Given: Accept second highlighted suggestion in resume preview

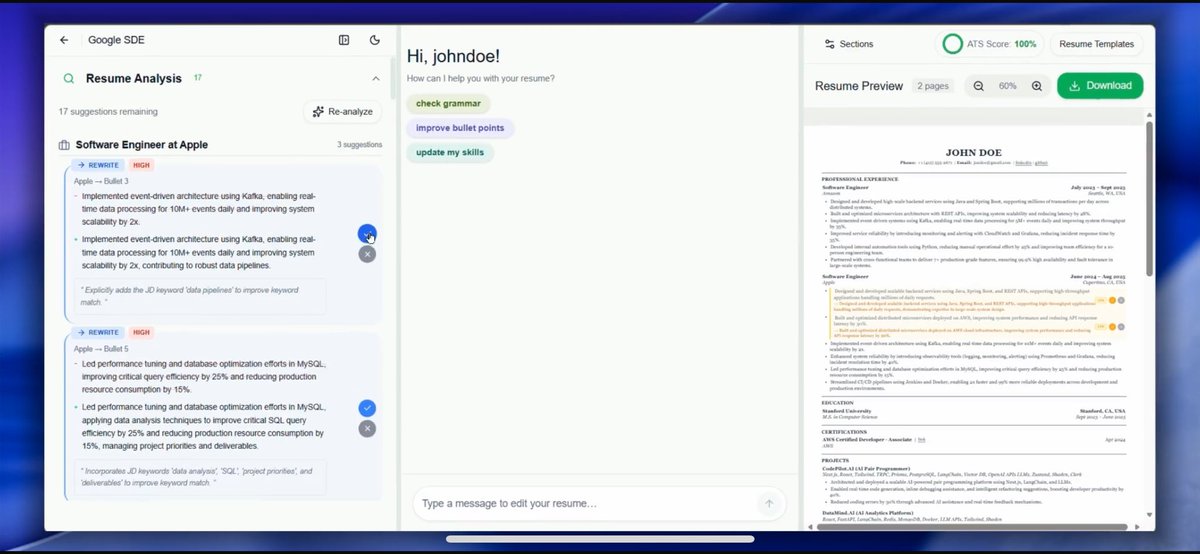Looking at the screenshot, I should (x=1112, y=327).
